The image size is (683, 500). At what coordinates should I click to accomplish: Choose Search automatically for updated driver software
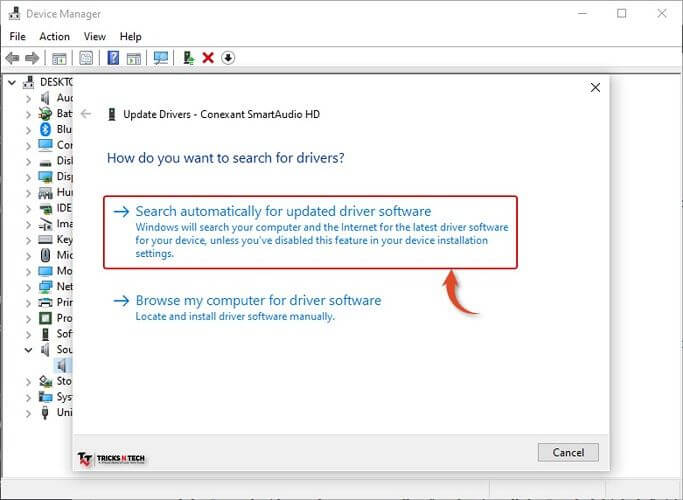pyautogui.click(x=311, y=232)
